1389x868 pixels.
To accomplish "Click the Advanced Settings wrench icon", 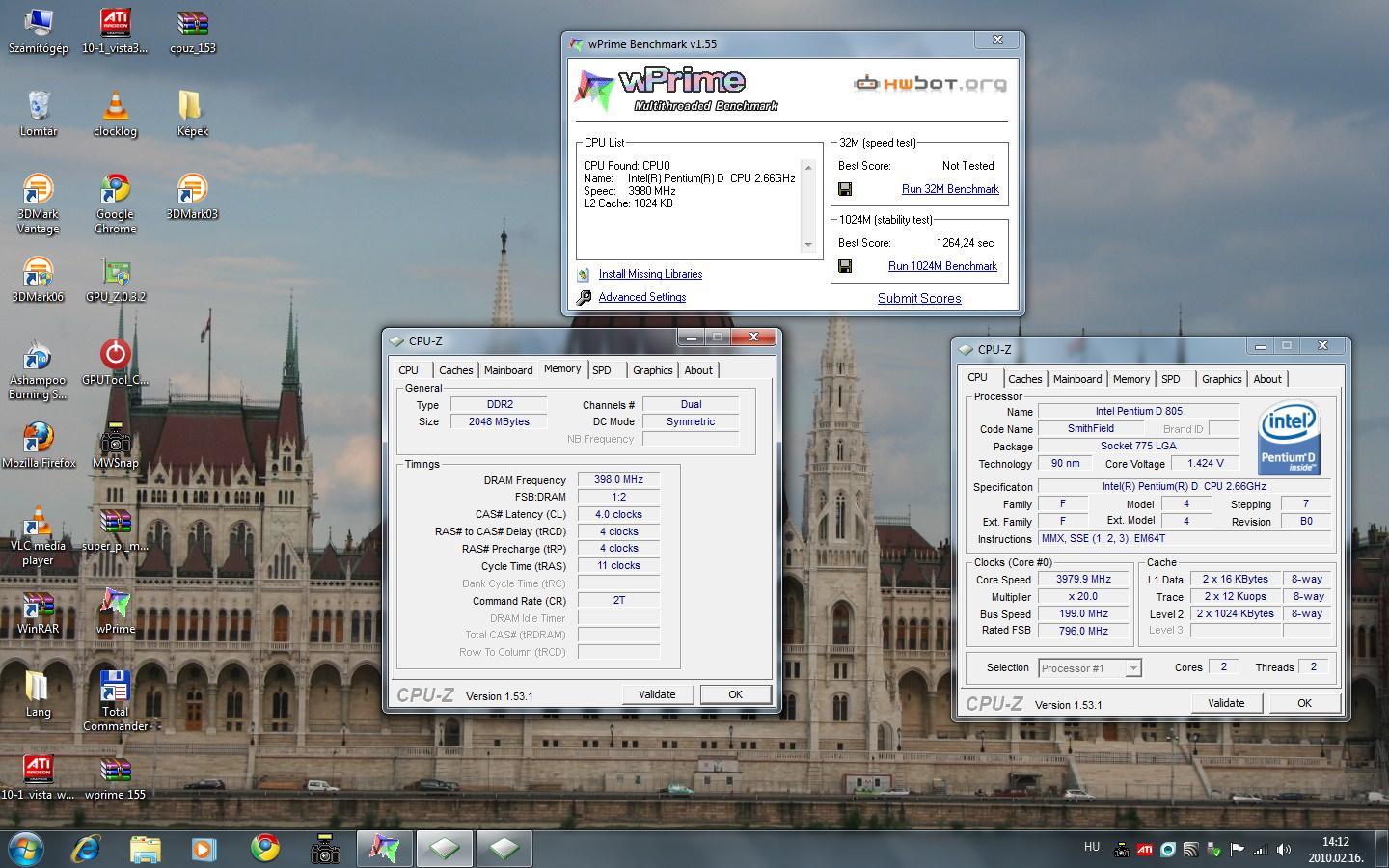I will [x=584, y=297].
